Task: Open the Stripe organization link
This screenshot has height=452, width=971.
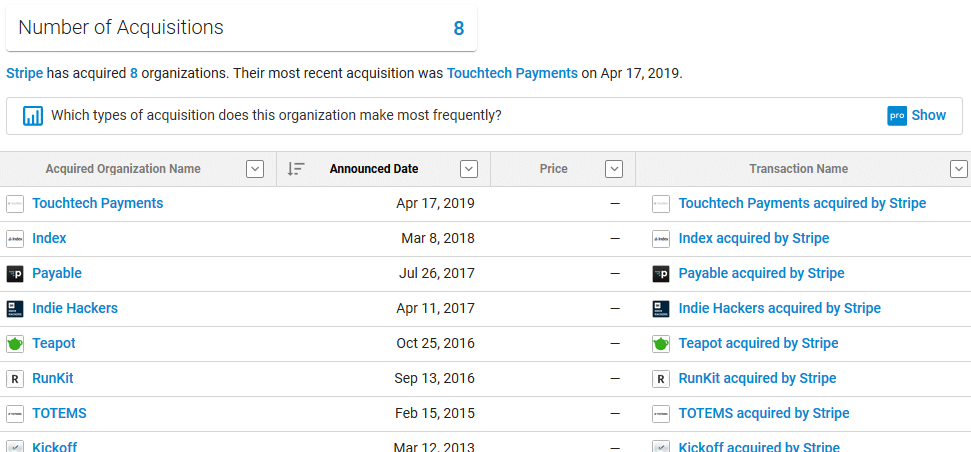Action: (x=24, y=73)
